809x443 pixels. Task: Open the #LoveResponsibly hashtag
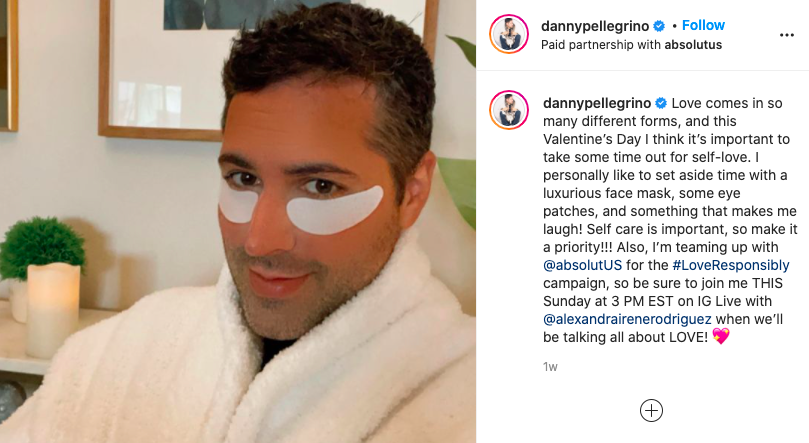(731, 265)
